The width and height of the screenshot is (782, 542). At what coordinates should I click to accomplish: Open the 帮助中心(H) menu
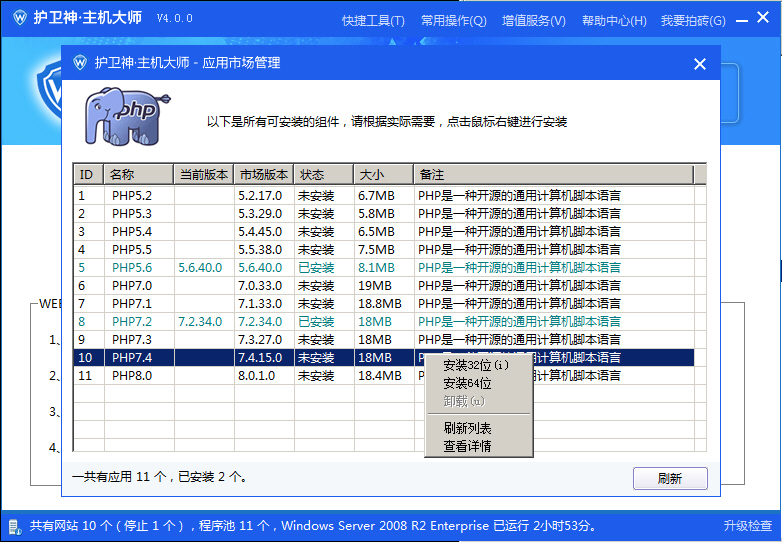click(614, 21)
